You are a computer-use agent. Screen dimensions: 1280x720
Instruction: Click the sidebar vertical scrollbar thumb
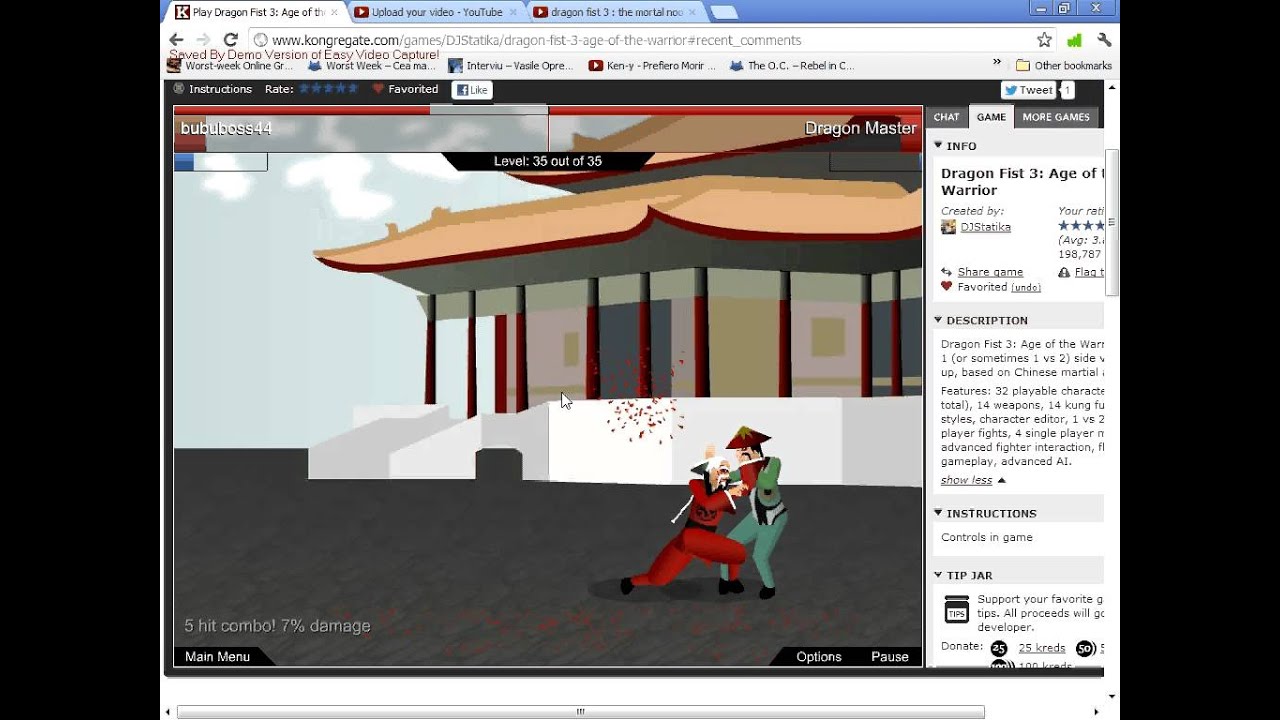pyautogui.click(x=1111, y=223)
